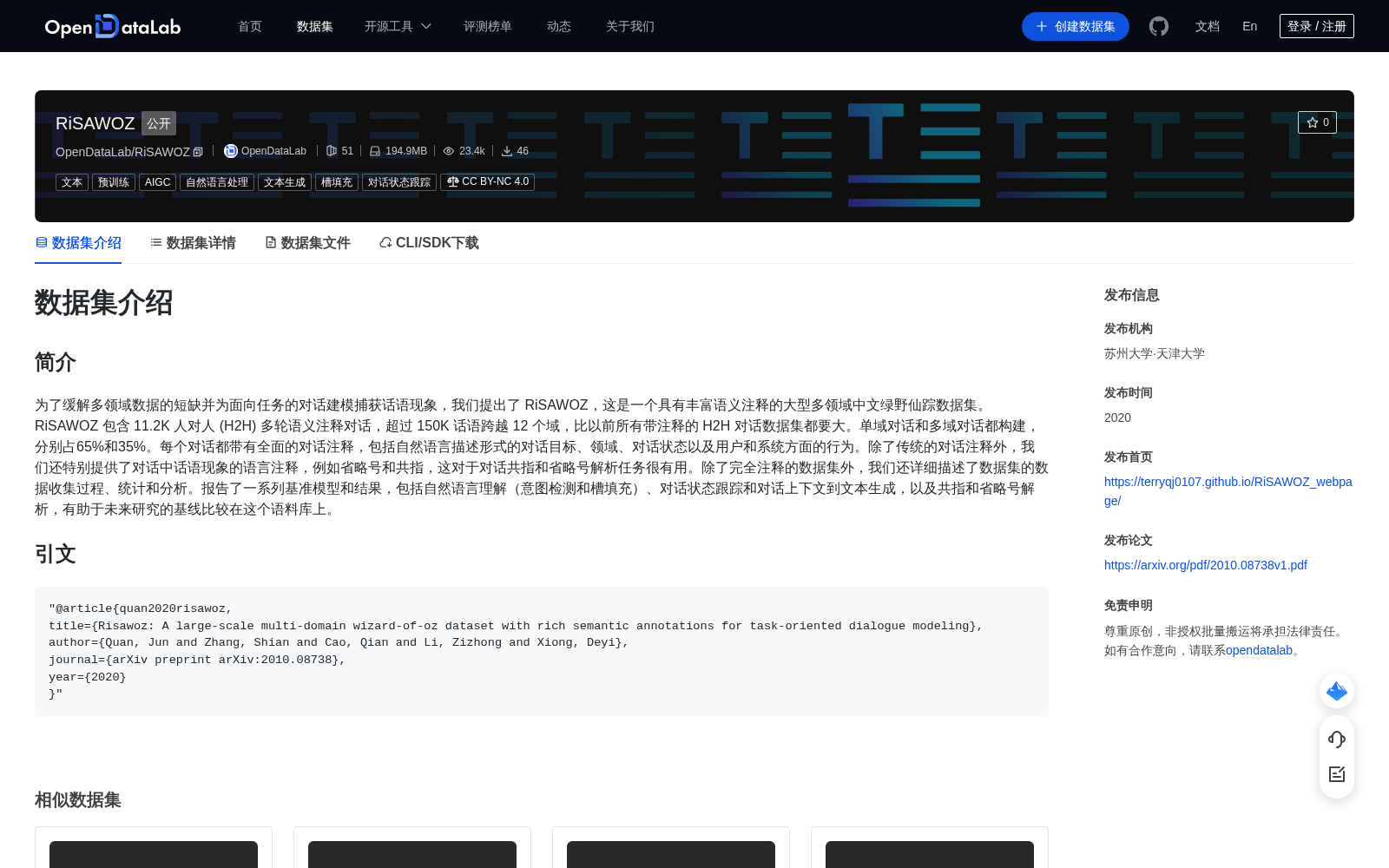Open 评测榜单 in the navigation
Viewport: 1389px width, 868px height.
click(488, 26)
